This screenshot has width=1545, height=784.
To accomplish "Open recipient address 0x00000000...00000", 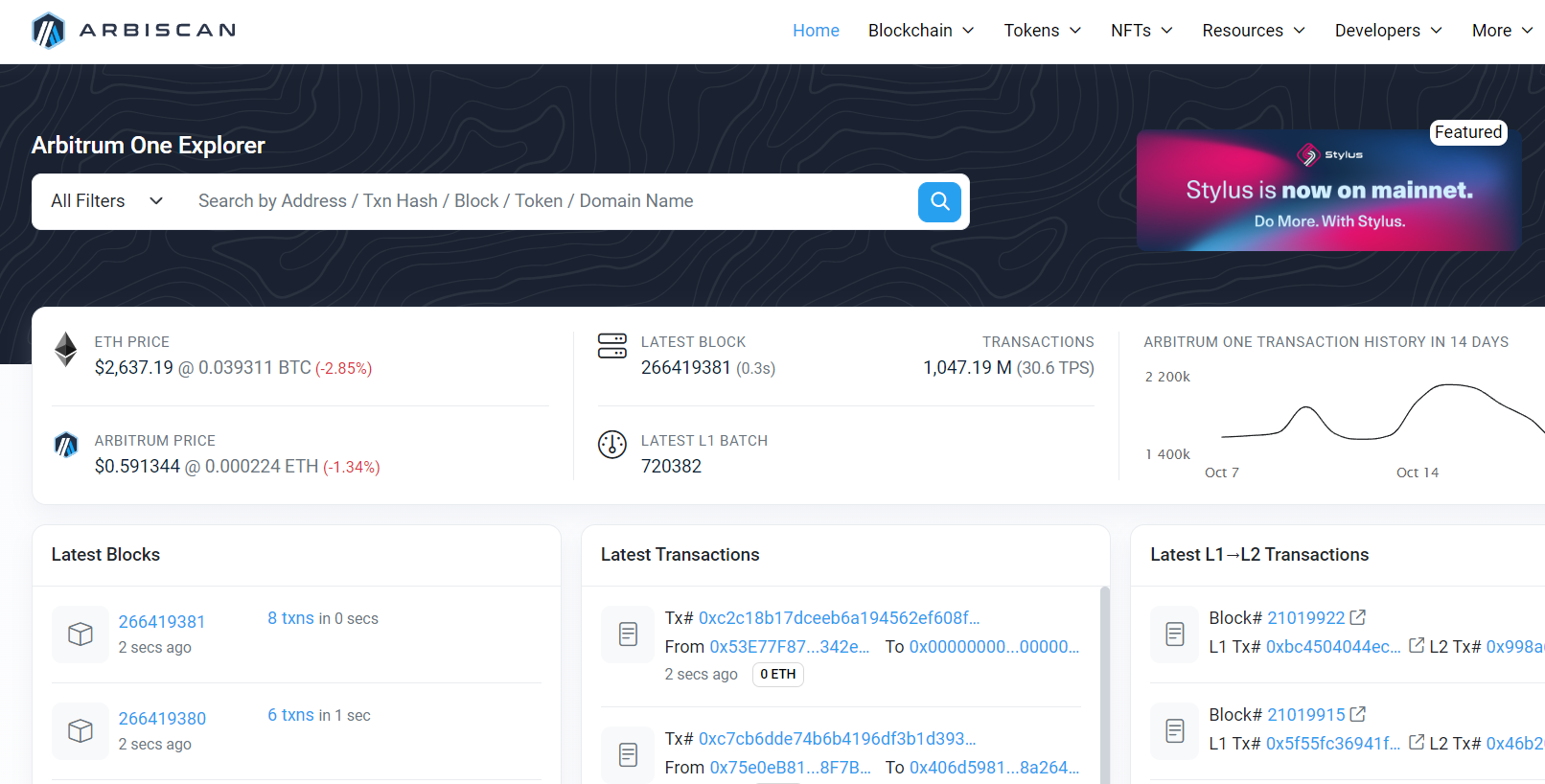I will click(x=994, y=647).
